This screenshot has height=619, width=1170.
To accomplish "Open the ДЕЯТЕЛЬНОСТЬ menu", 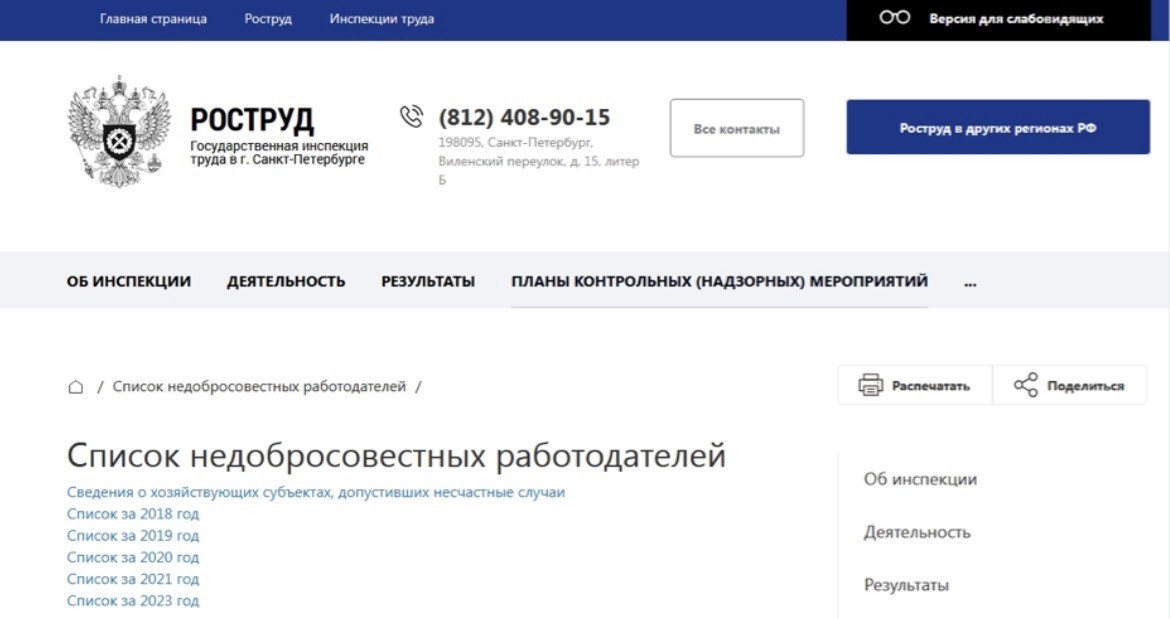I will [286, 281].
